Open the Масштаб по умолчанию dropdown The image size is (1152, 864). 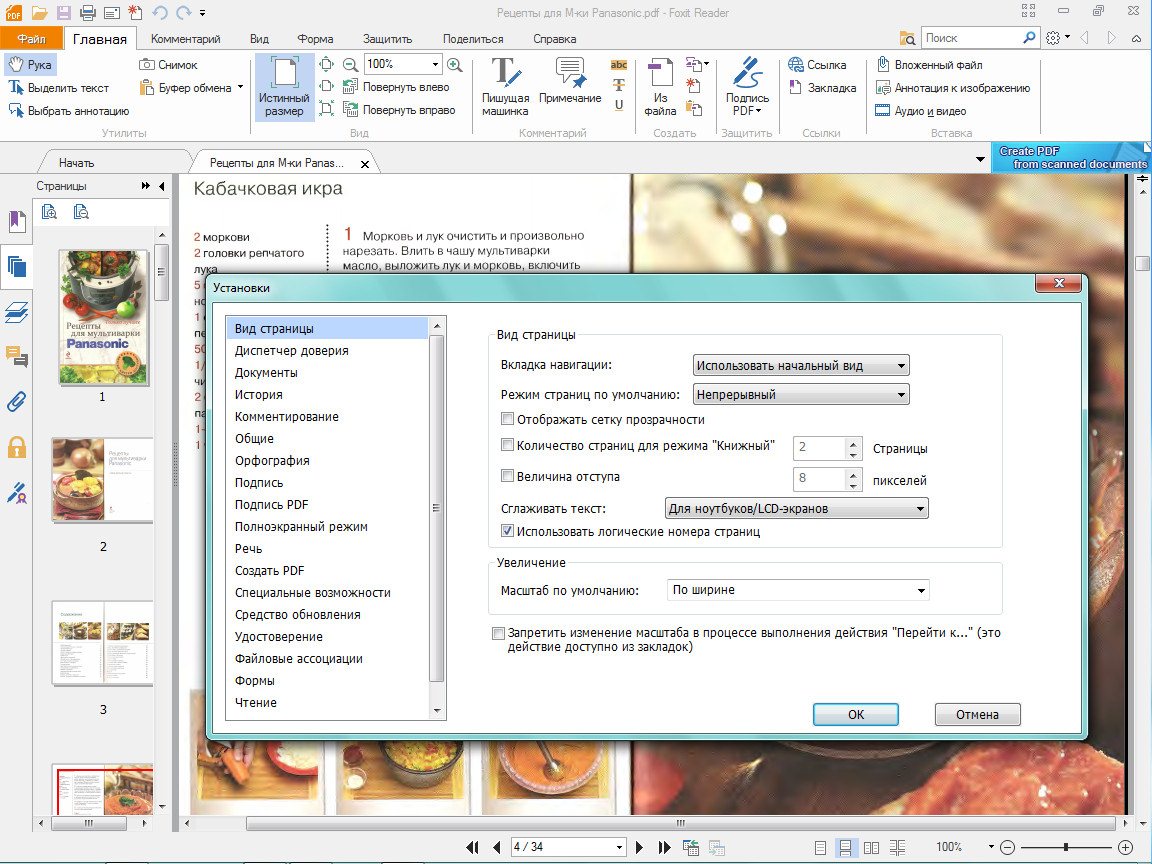[x=798, y=590]
